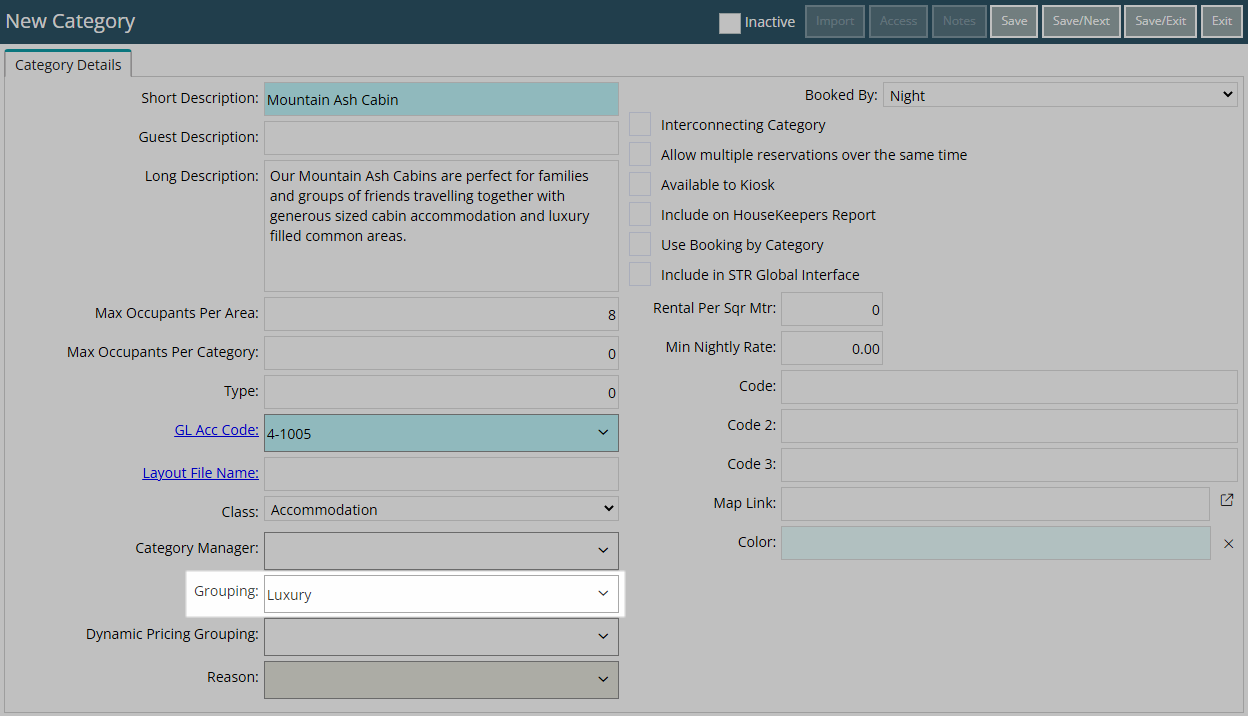Enable Available to Kiosk option
Screen dimensions: 1248x716
tap(640, 185)
